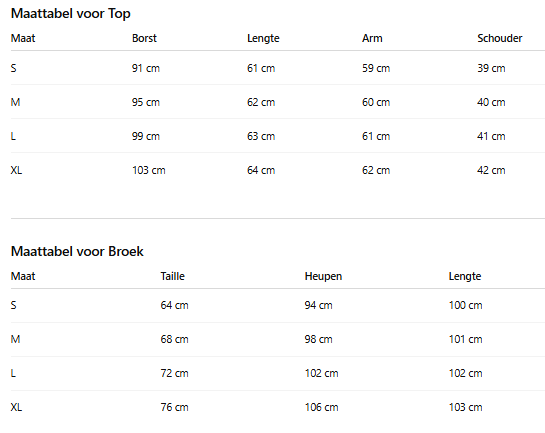Click the 64 cm Taille value
This screenshot has height=433, width=545.
[x=174, y=305]
